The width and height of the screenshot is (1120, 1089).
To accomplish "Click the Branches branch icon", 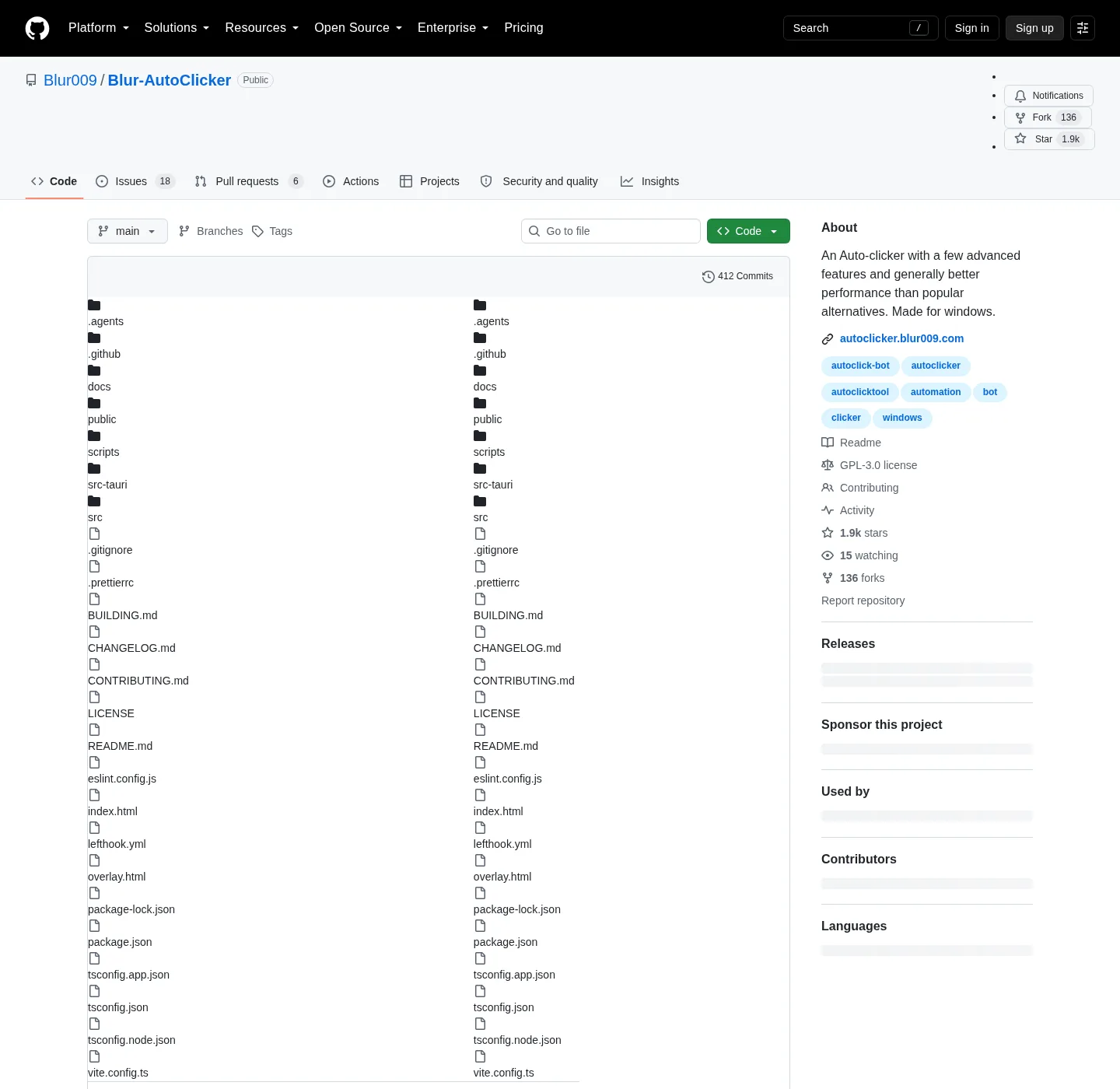I will click(x=184, y=231).
